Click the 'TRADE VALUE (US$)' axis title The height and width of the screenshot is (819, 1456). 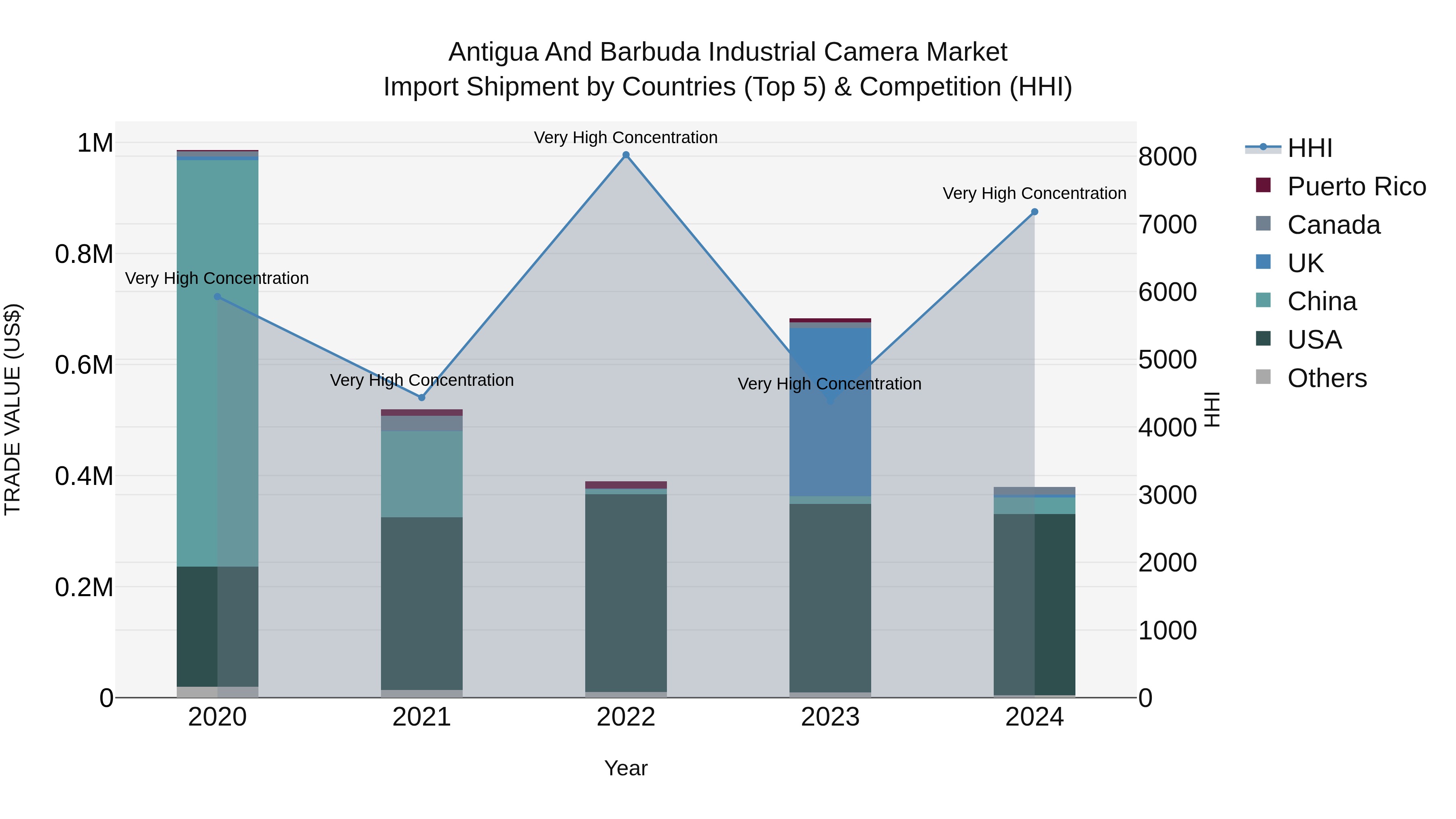(x=13, y=409)
